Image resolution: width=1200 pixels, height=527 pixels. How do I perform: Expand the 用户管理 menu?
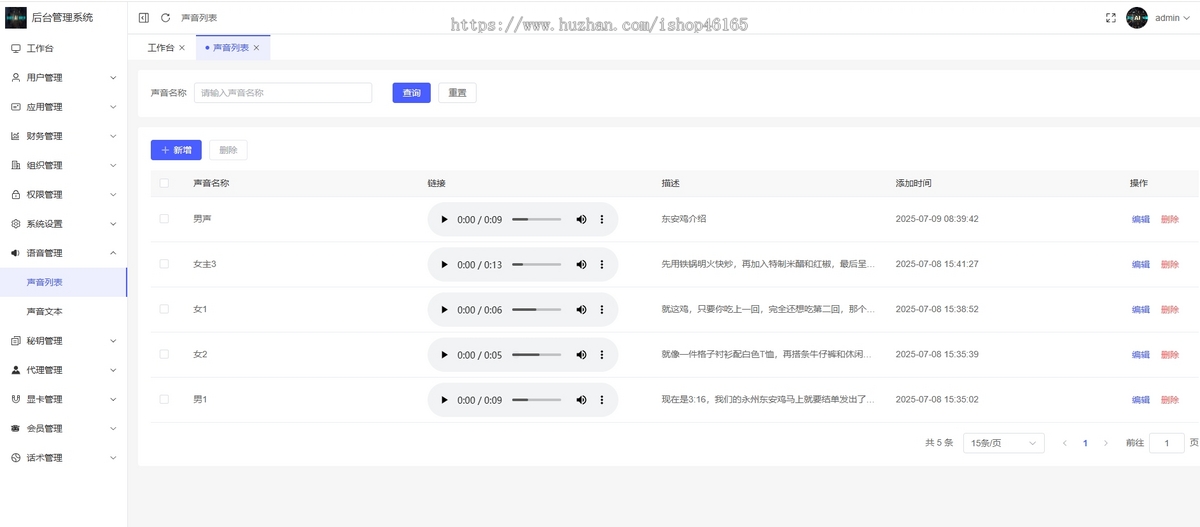click(113, 77)
